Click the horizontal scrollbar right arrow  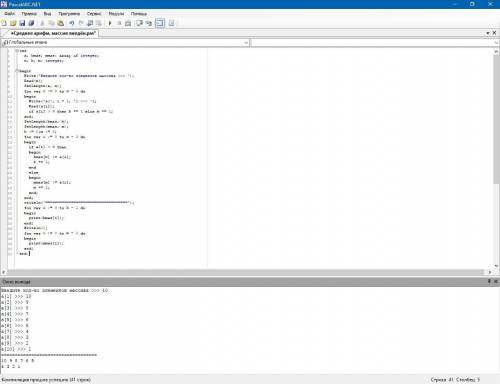click(x=490, y=272)
